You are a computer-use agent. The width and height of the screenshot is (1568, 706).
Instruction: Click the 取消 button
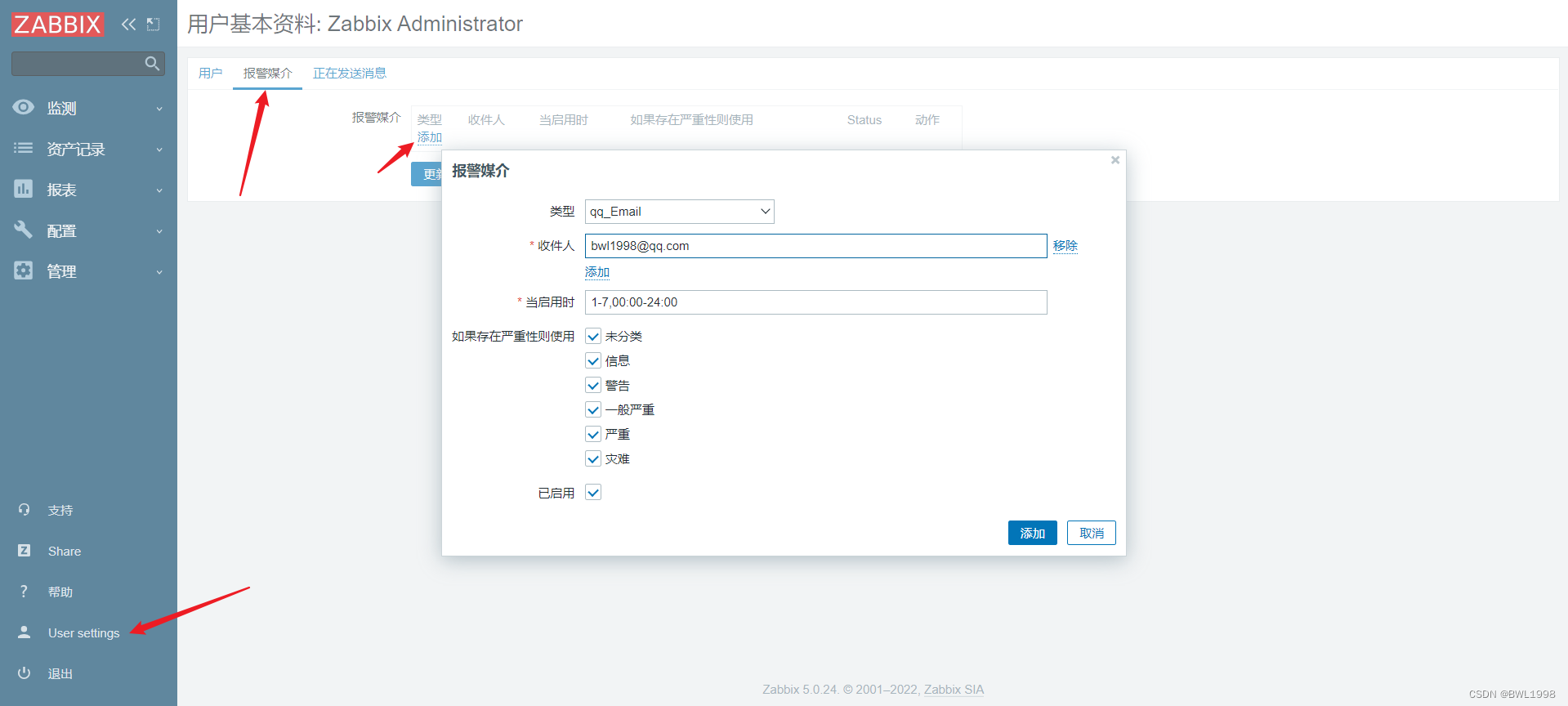point(1092,533)
